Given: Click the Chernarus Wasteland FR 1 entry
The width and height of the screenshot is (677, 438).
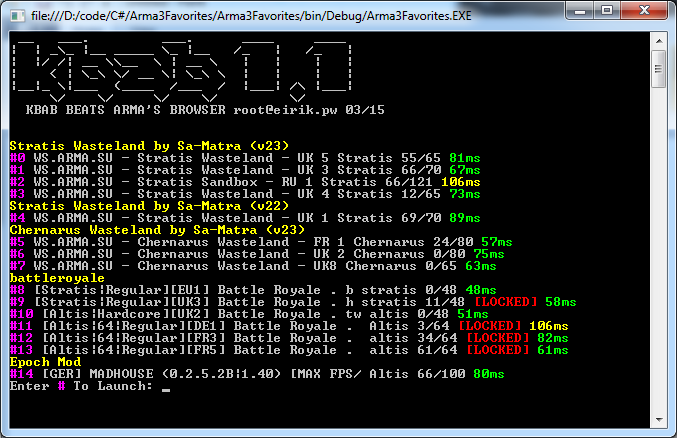Looking at the screenshot, I should click(x=261, y=242).
